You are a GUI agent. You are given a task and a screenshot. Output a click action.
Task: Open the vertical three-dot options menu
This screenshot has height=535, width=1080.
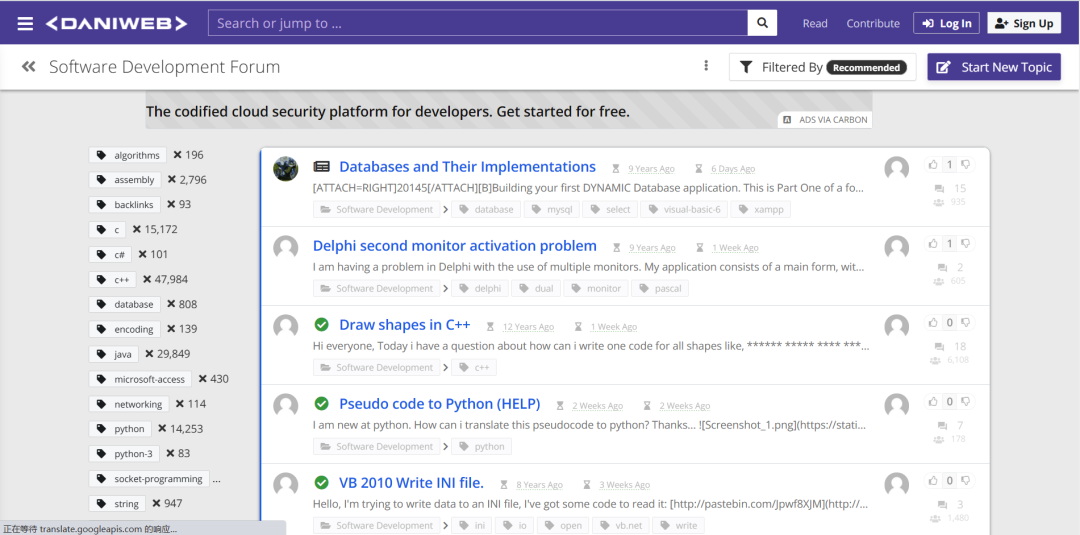tap(706, 66)
